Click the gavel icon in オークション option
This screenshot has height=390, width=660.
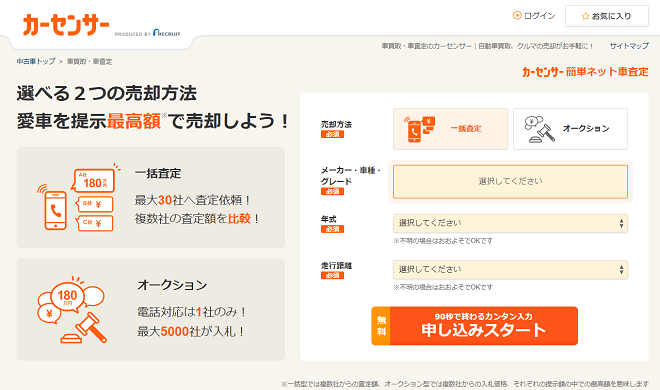click(540, 129)
